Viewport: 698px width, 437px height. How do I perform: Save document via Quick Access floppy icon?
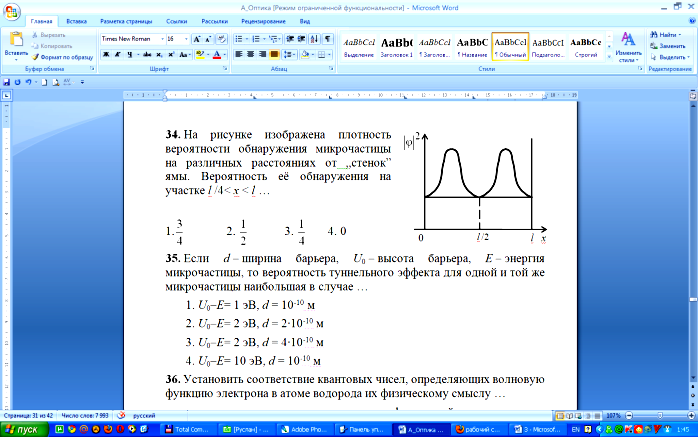click(6, 82)
